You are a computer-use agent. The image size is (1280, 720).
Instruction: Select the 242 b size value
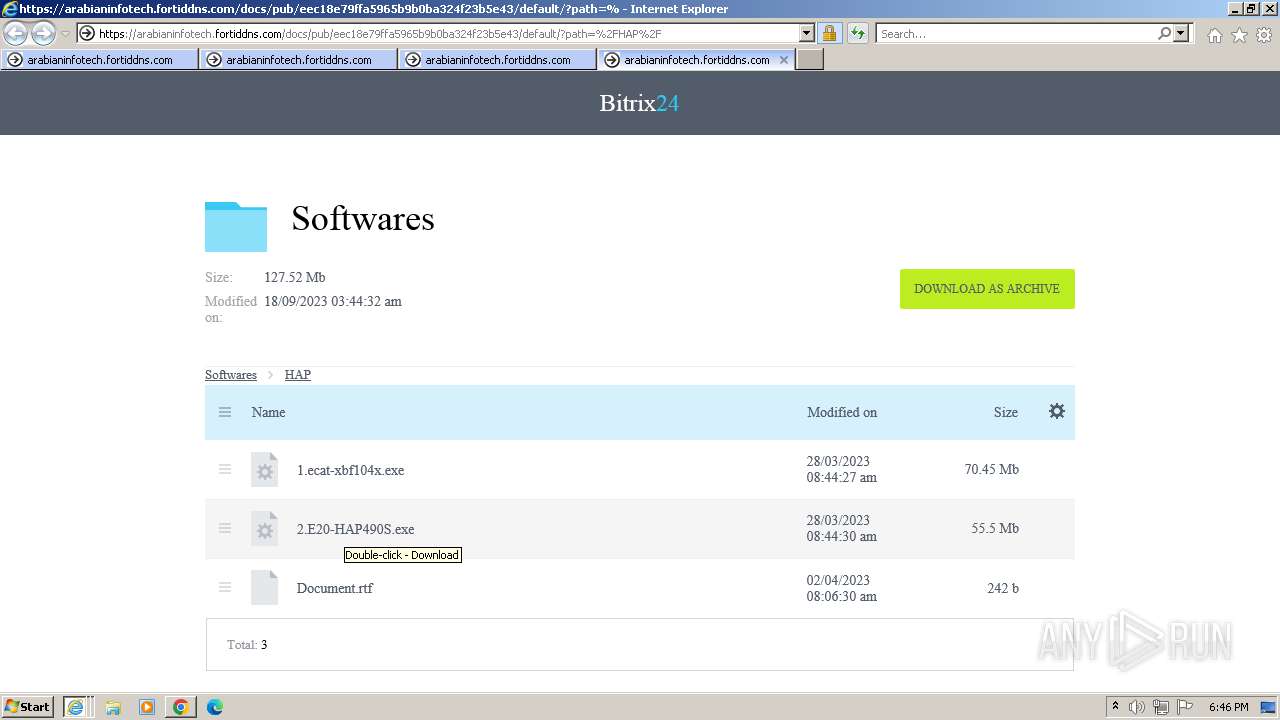tap(1003, 588)
